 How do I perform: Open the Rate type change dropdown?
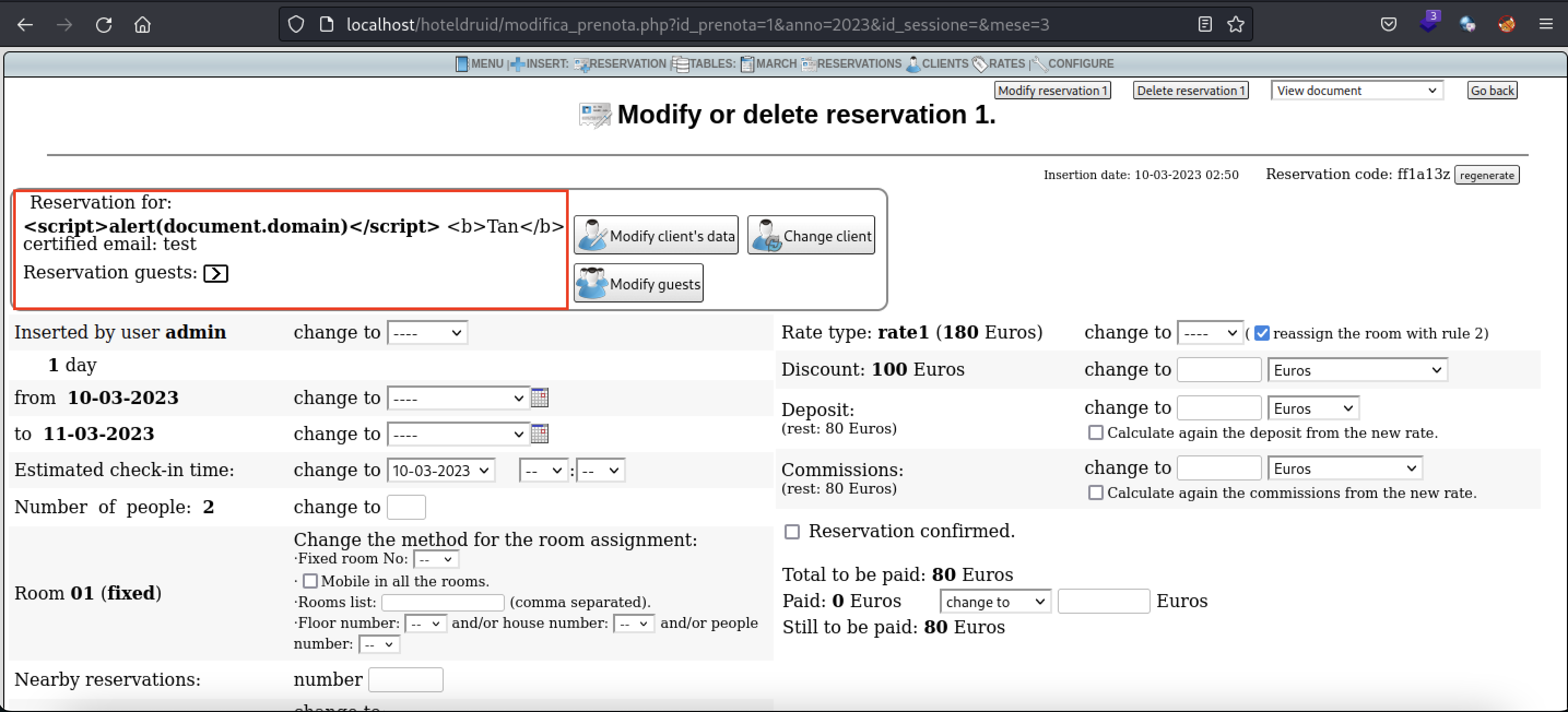1210,333
